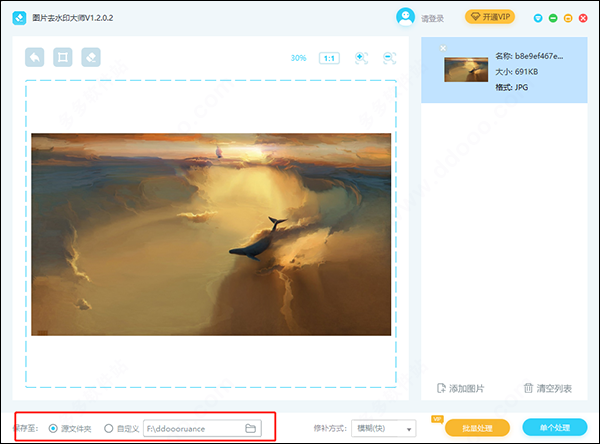Click 添加图片 to add images
The height and width of the screenshot is (444, 600).
[460, 388]
